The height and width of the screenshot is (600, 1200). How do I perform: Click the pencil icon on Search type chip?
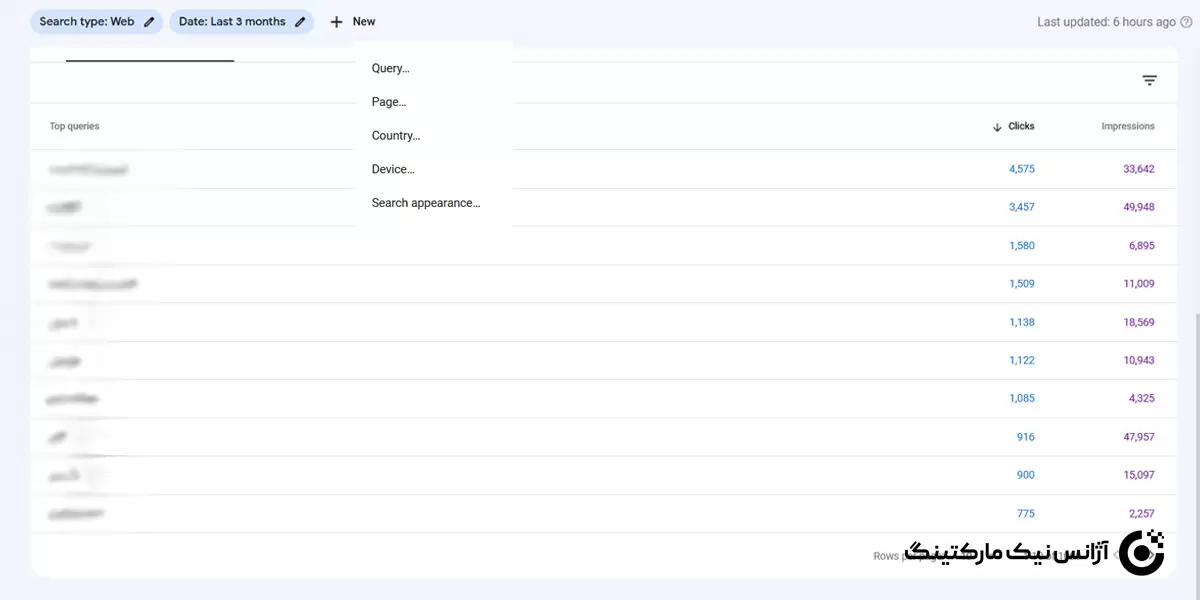coord(149,22)
